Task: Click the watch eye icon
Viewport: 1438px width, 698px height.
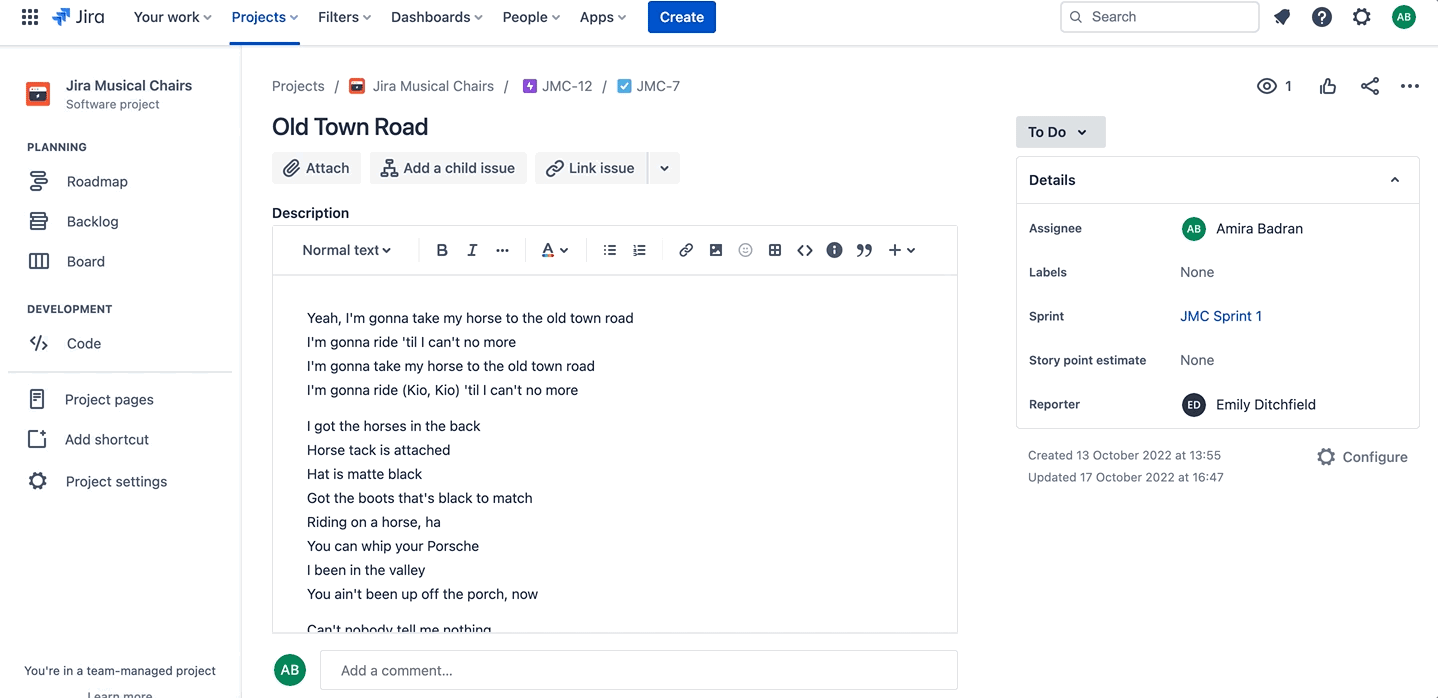Action: point(1267,86)
